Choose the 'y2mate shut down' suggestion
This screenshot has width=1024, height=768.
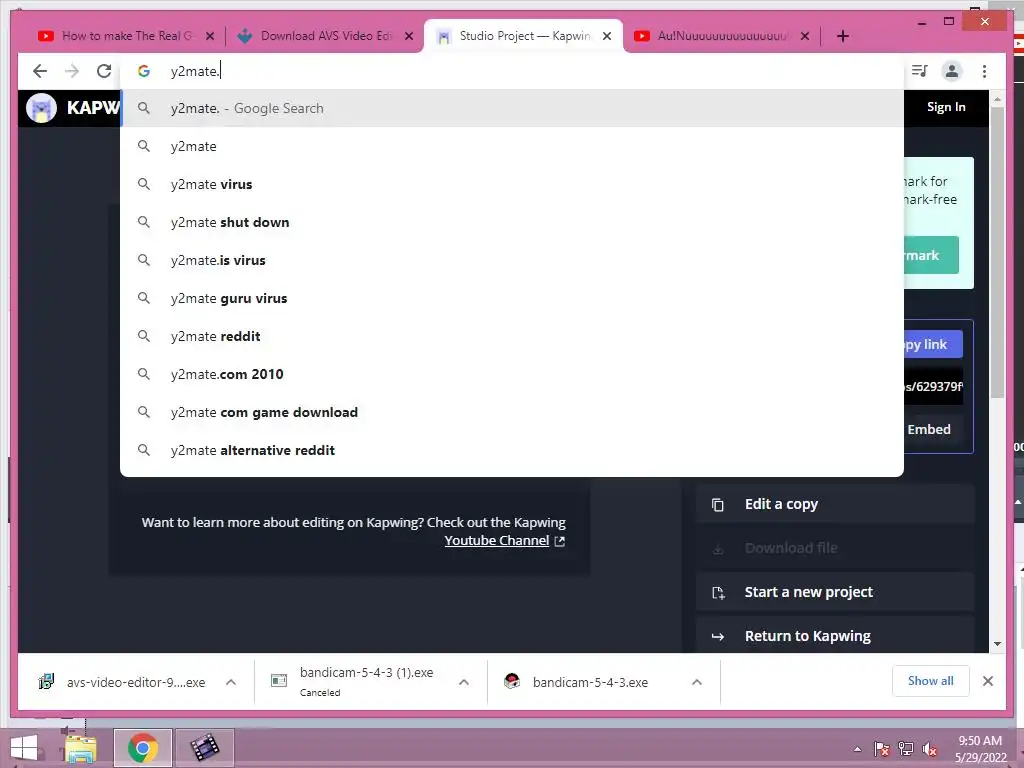tap(512, 222)
